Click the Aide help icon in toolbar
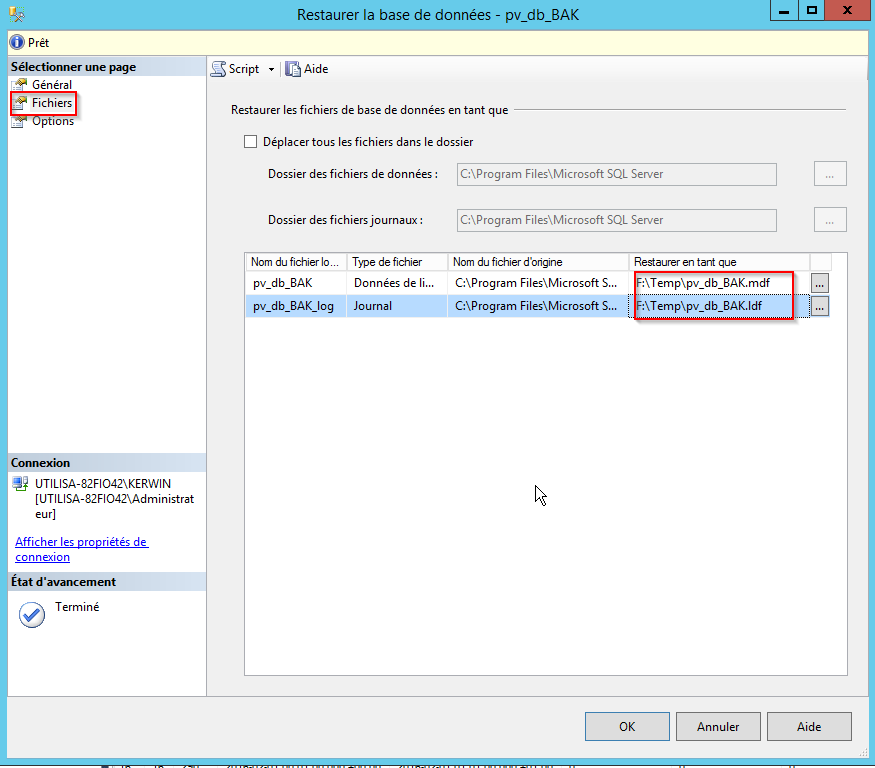 coord(293,69)
